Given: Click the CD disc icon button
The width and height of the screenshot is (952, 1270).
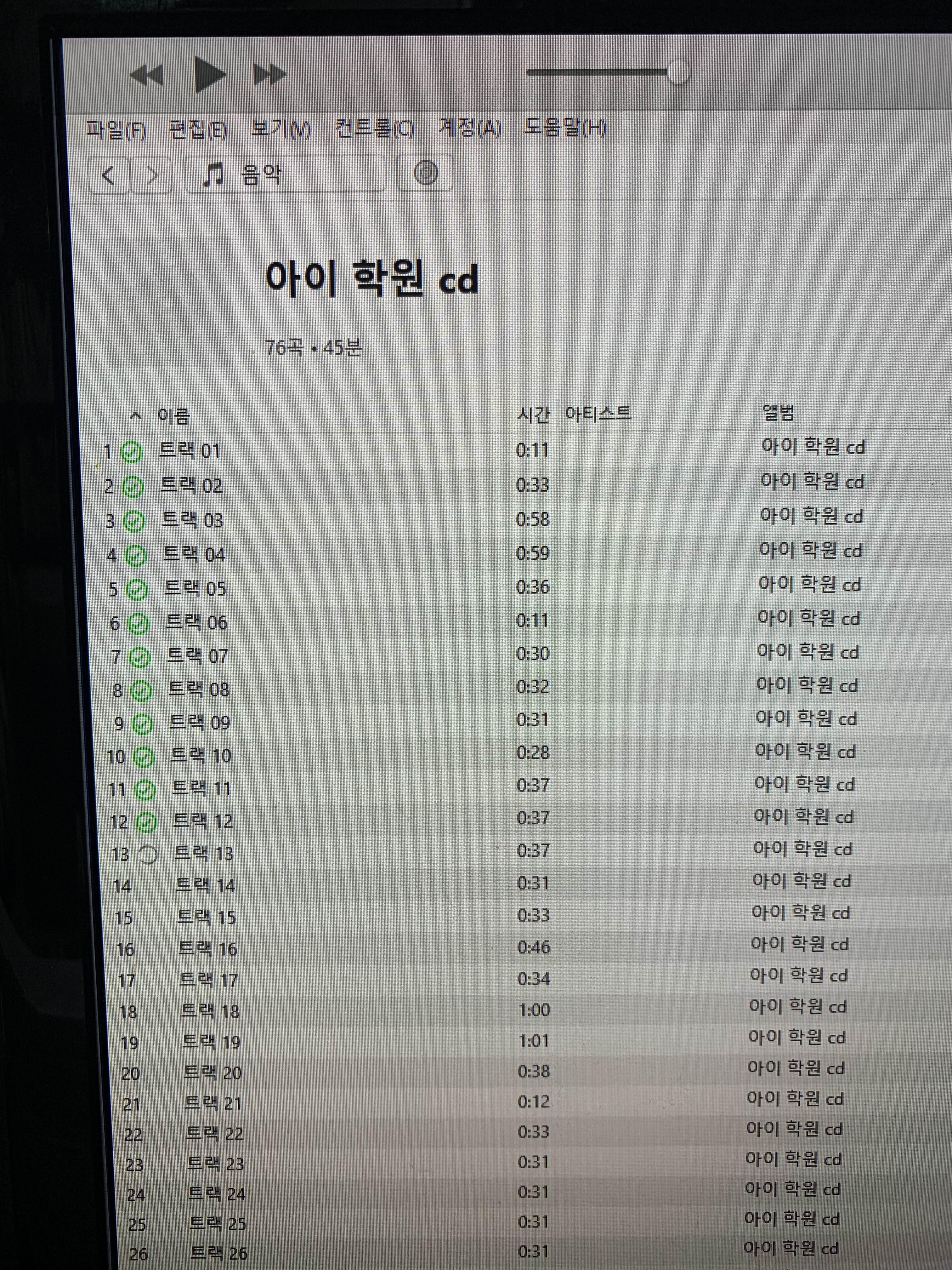Looking at the screenshot, I should 426,173.
